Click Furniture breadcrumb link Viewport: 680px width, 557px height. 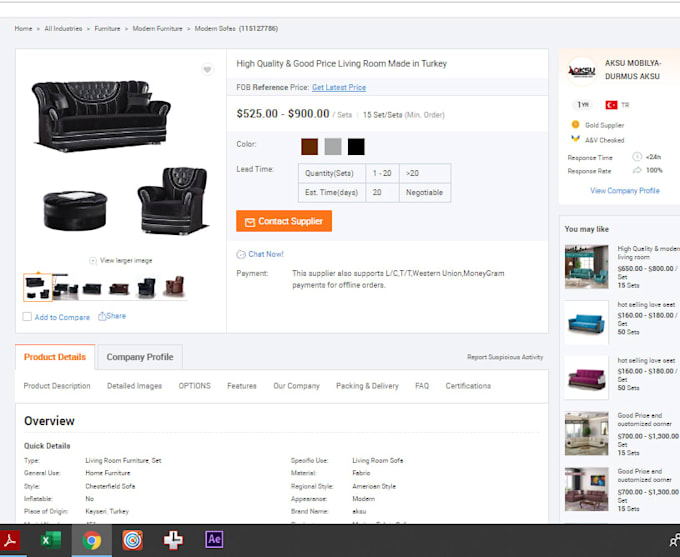(107, 29)
